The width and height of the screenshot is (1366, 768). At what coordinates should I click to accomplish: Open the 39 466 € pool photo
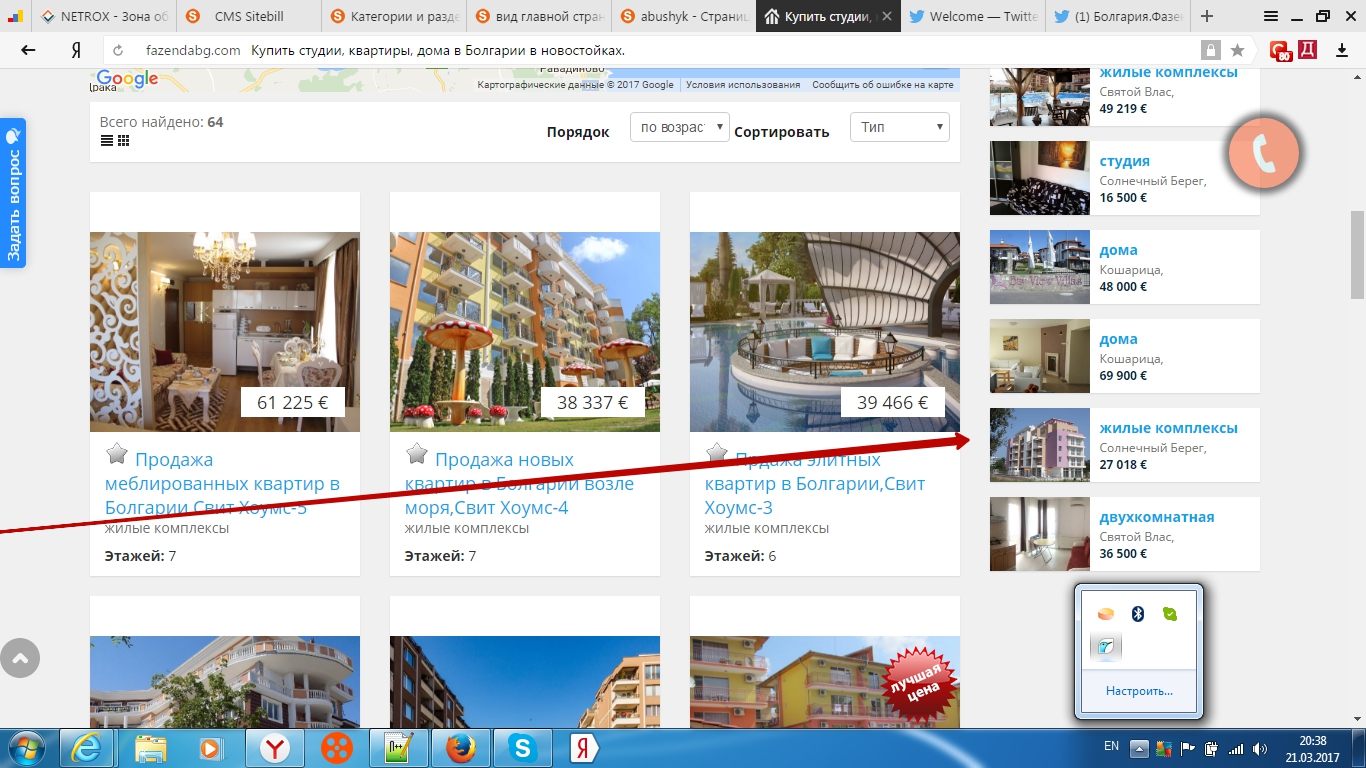click(825, 332)
